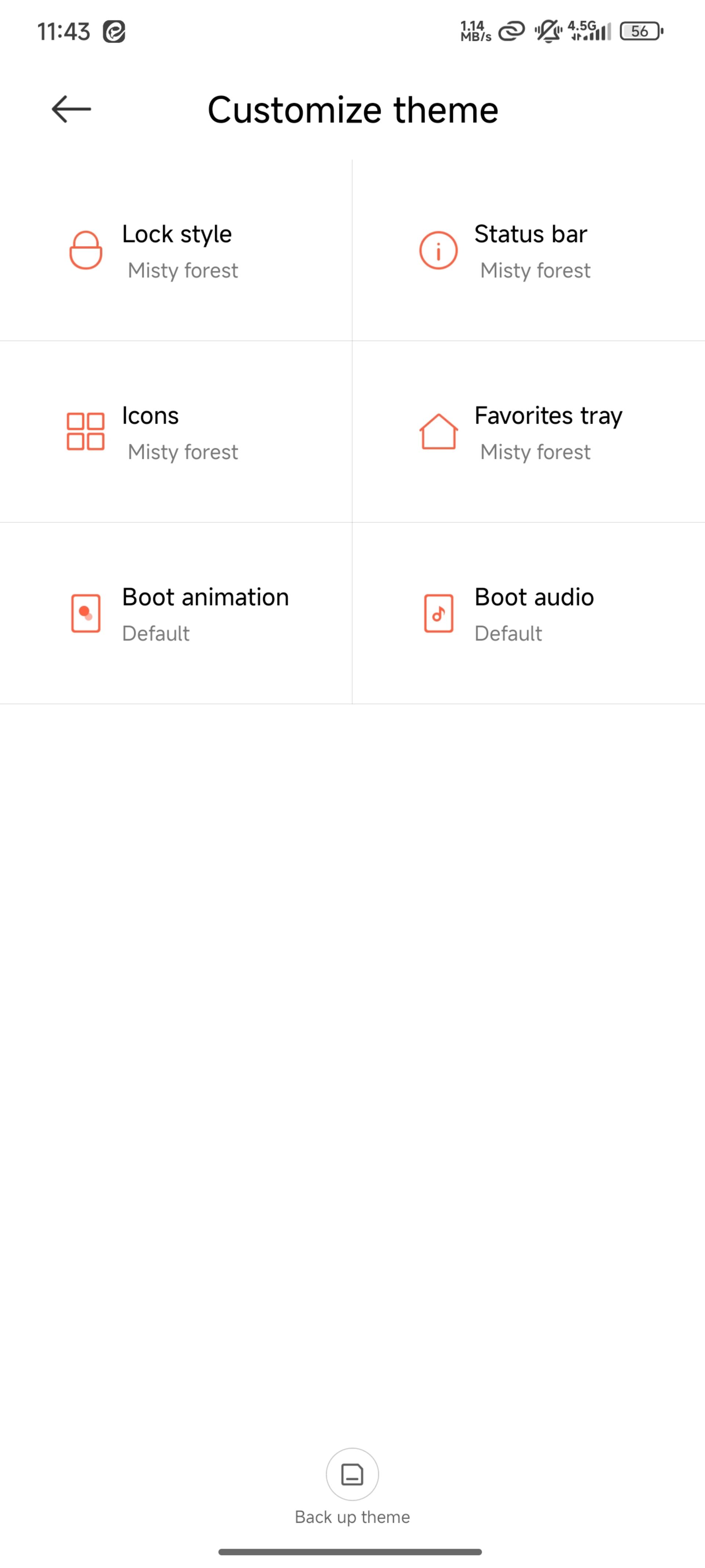Tap Default under Boot audio
Viewport: 705px width, 1568px height.
[508, 634]
